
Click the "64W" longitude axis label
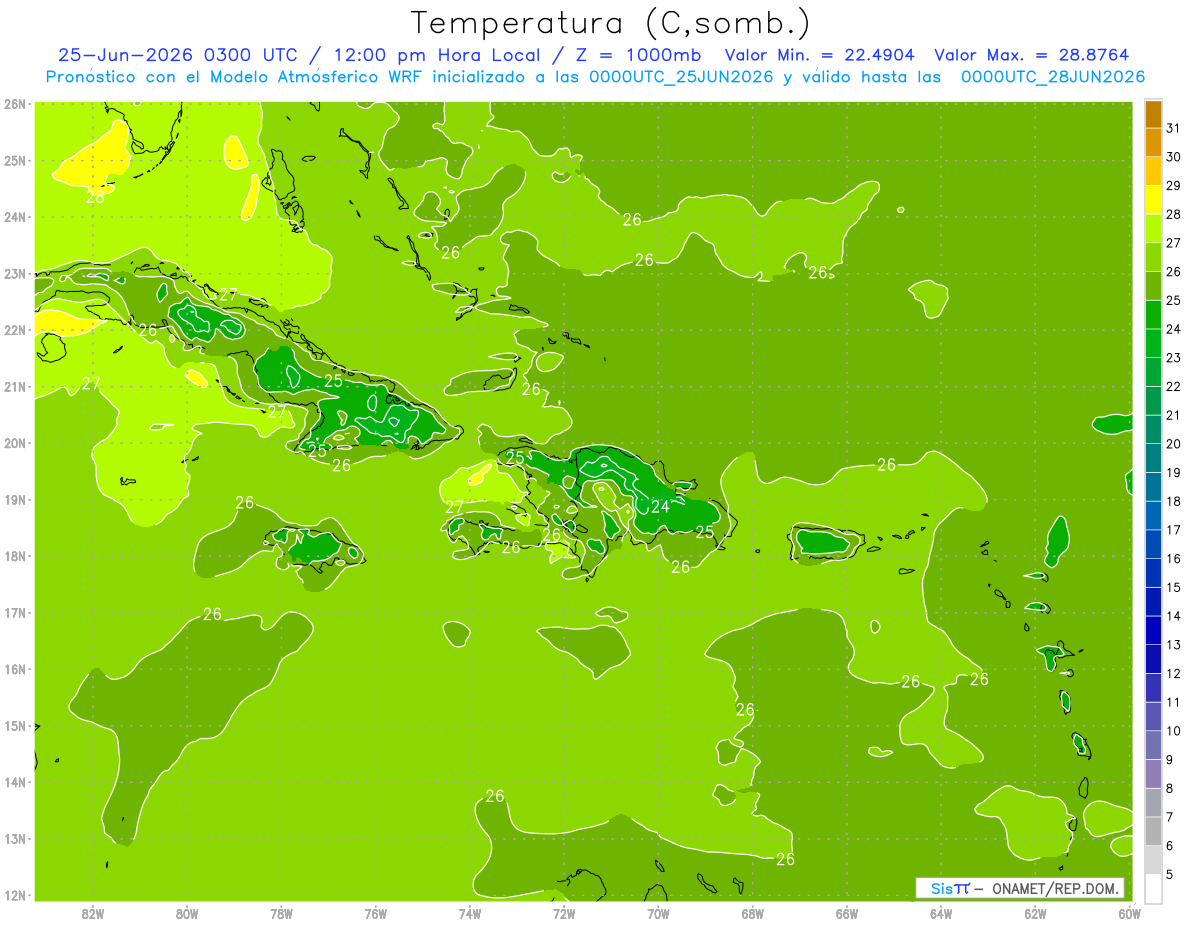[941, 912]
